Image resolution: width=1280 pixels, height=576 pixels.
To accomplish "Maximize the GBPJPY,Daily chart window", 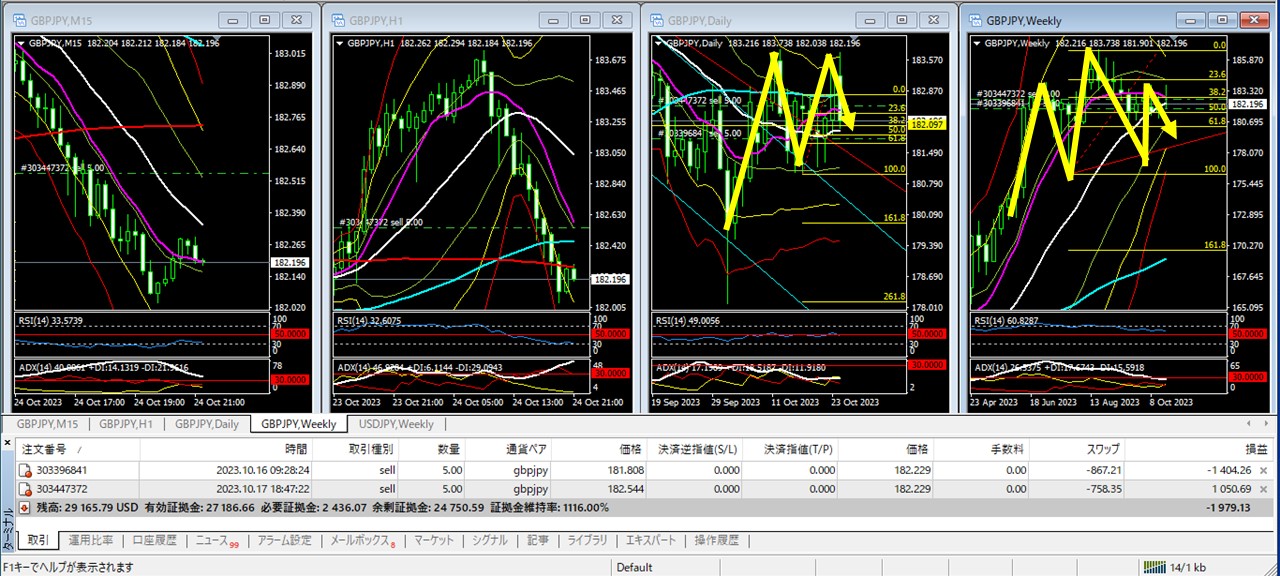I will pyautogui.click(x=902, y=20).
